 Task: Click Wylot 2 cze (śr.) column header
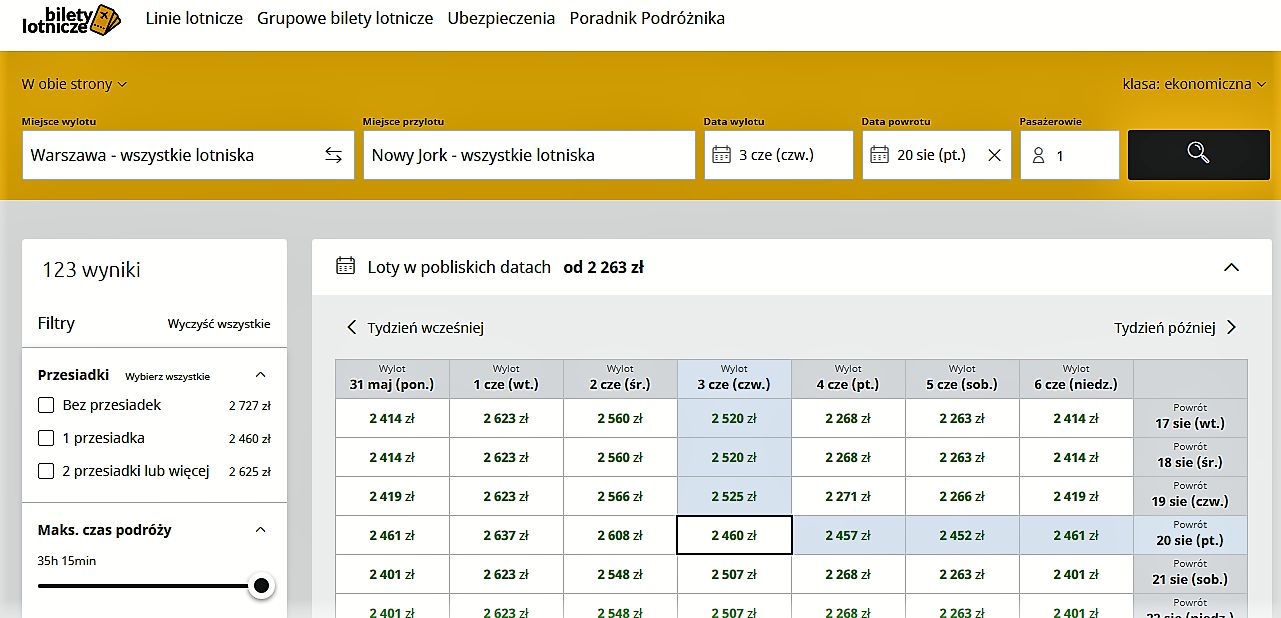[620, 378]
